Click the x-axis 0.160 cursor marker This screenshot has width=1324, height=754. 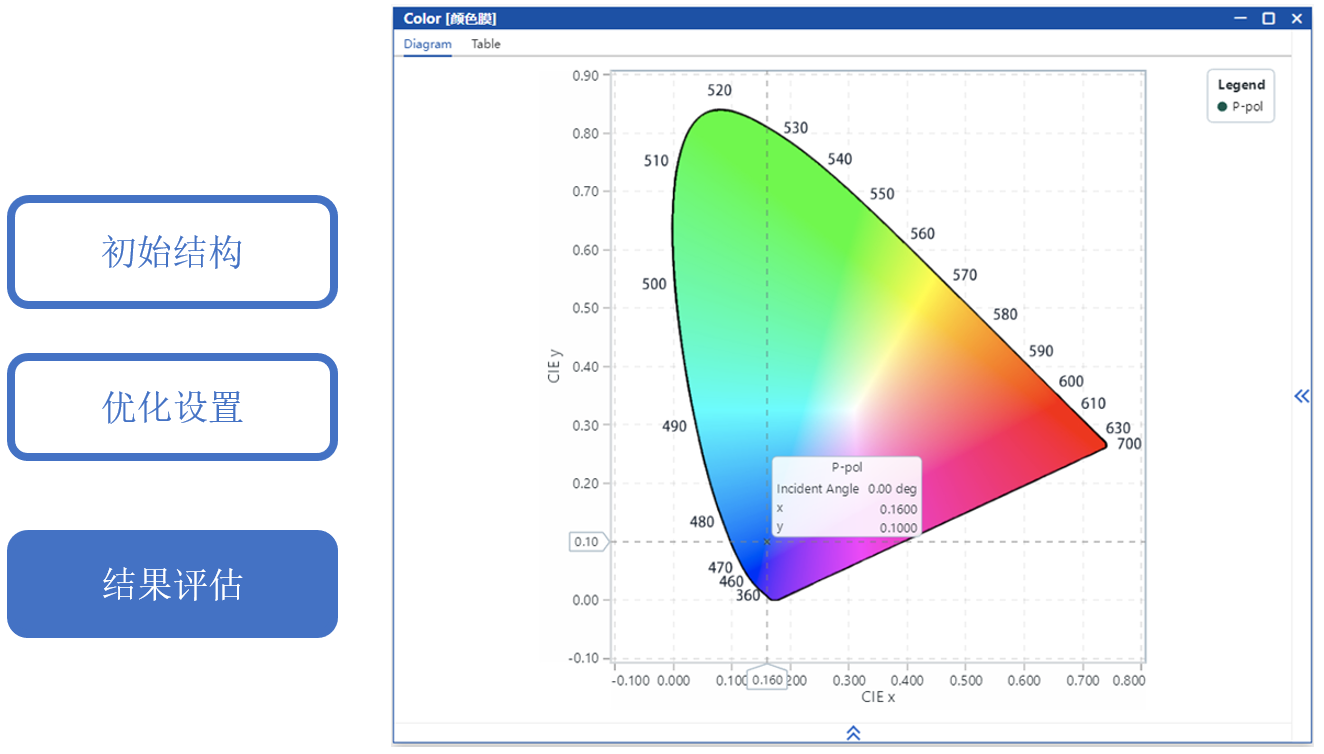[x=767, y=680]
